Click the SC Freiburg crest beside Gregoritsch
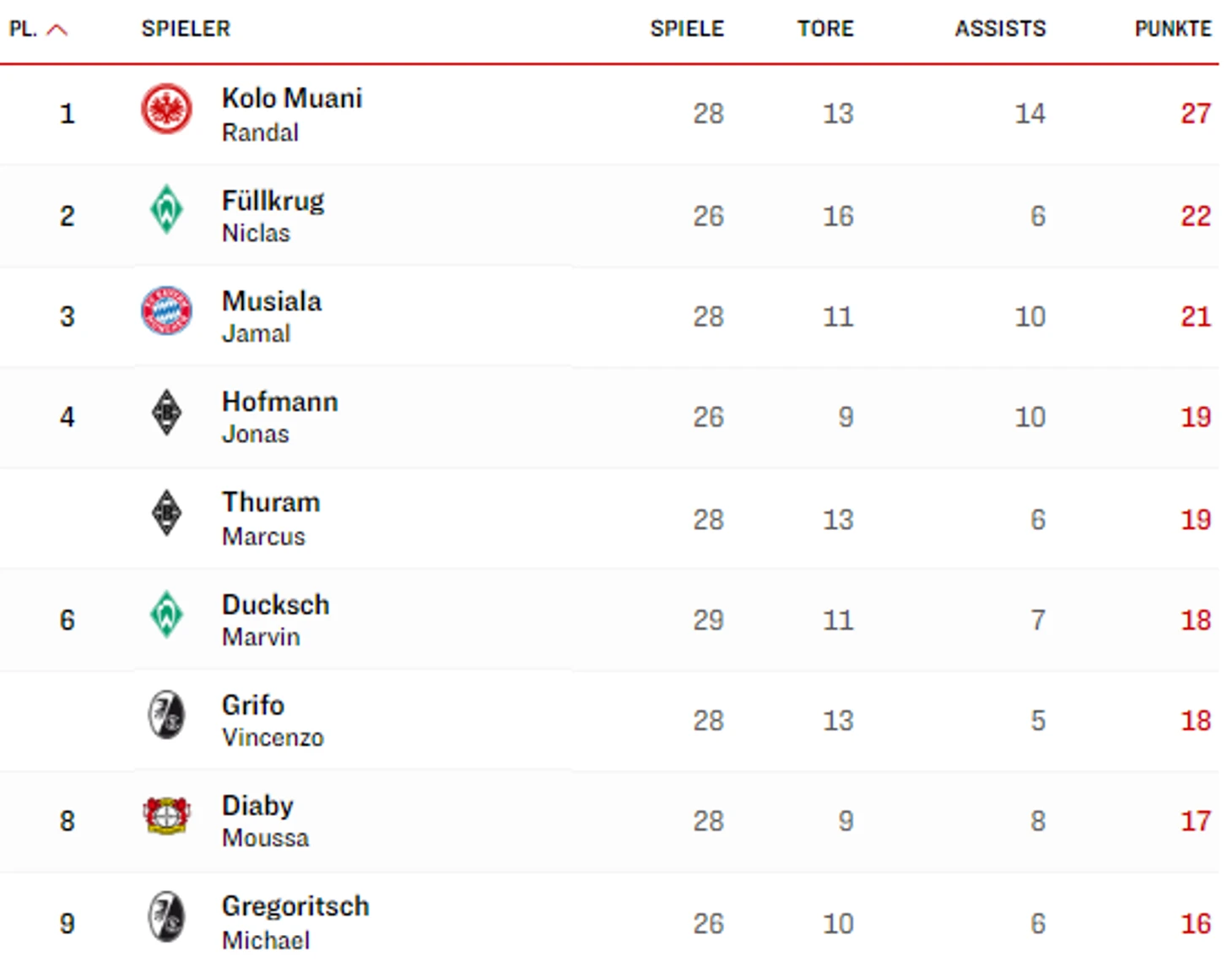 click(x=166, y=916)
